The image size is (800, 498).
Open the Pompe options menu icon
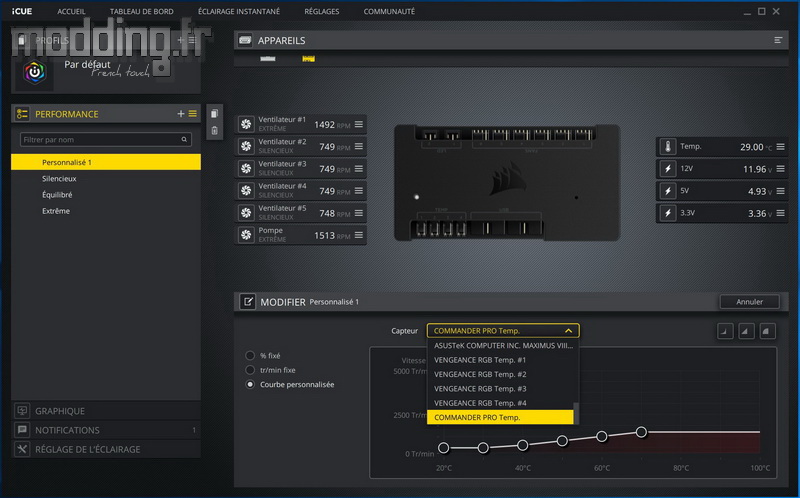coord(359,235)
